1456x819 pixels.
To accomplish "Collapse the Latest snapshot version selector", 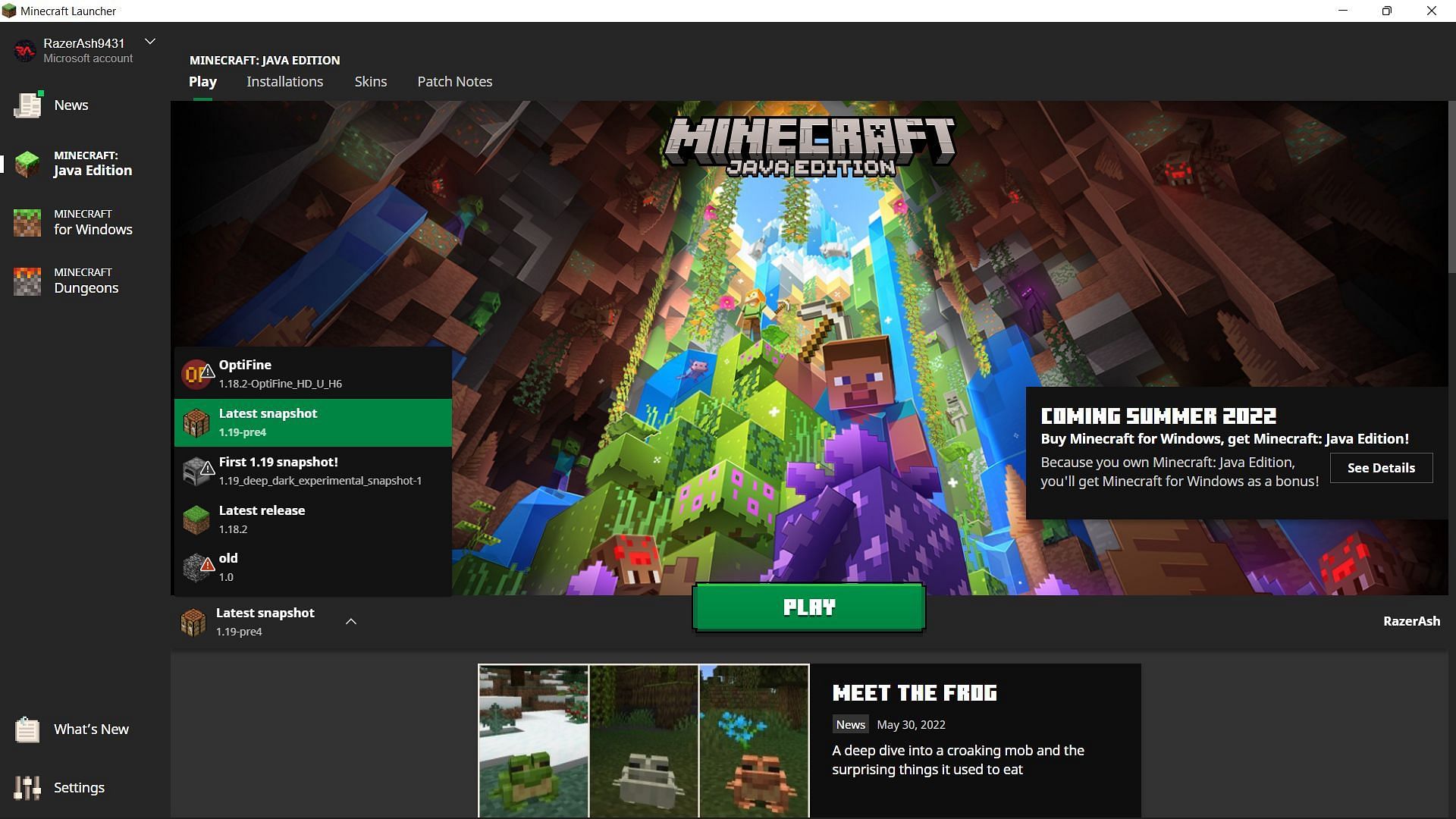I will [351, 621].
